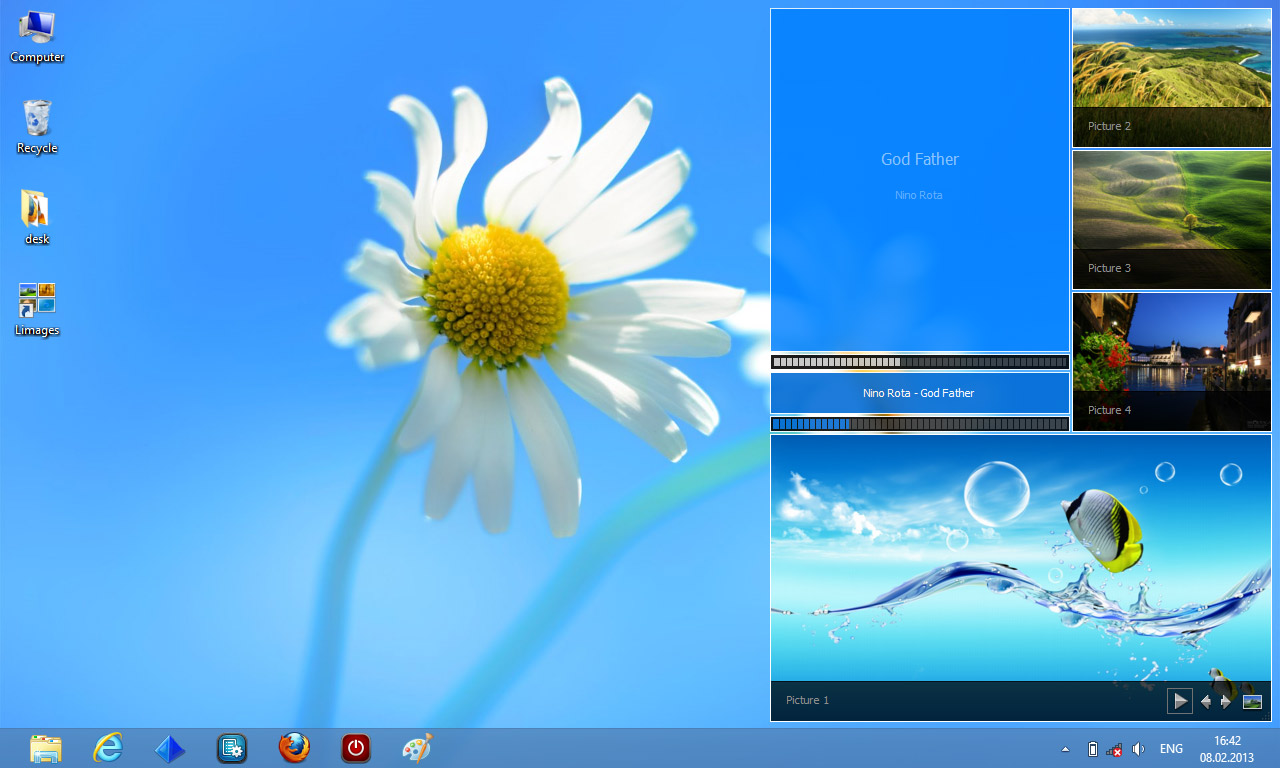The width and height of the screenshot is (1280, 768).
Task: Open File Explorer from the taskbar
Action: pos(46,748)
